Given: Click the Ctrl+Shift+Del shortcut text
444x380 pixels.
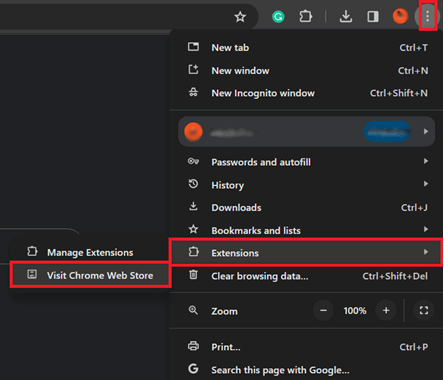Looking at the screenshot, I should click(x=395, y=276).
